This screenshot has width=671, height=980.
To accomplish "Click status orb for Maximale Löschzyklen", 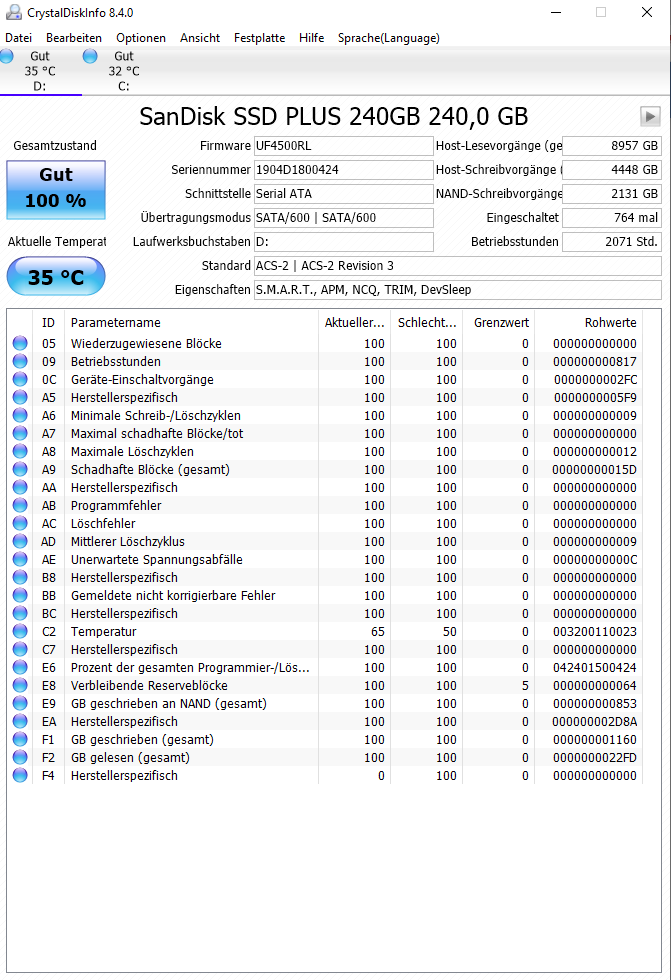I will (20, 451).
